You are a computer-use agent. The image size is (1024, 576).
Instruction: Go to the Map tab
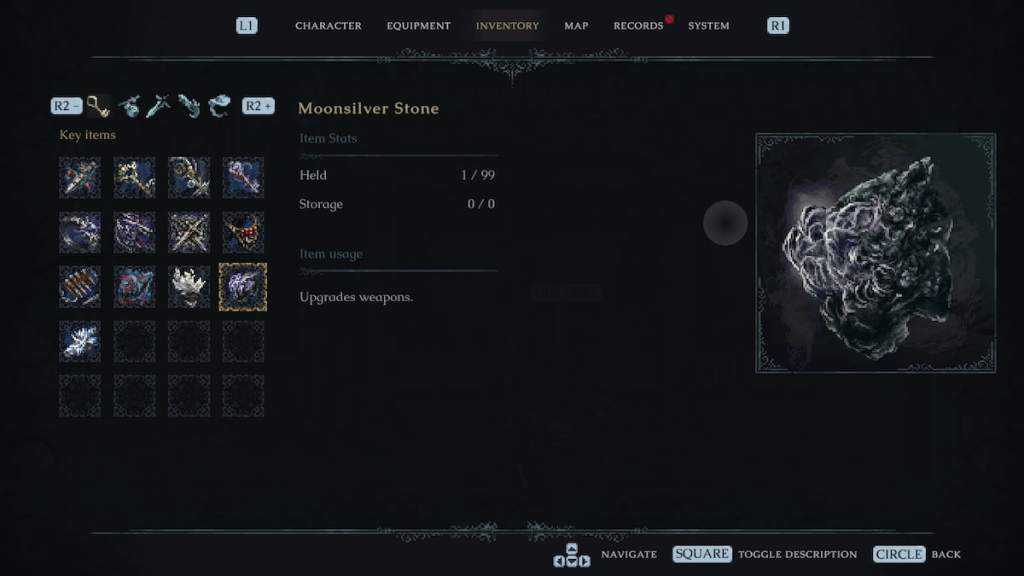[576, 25]
